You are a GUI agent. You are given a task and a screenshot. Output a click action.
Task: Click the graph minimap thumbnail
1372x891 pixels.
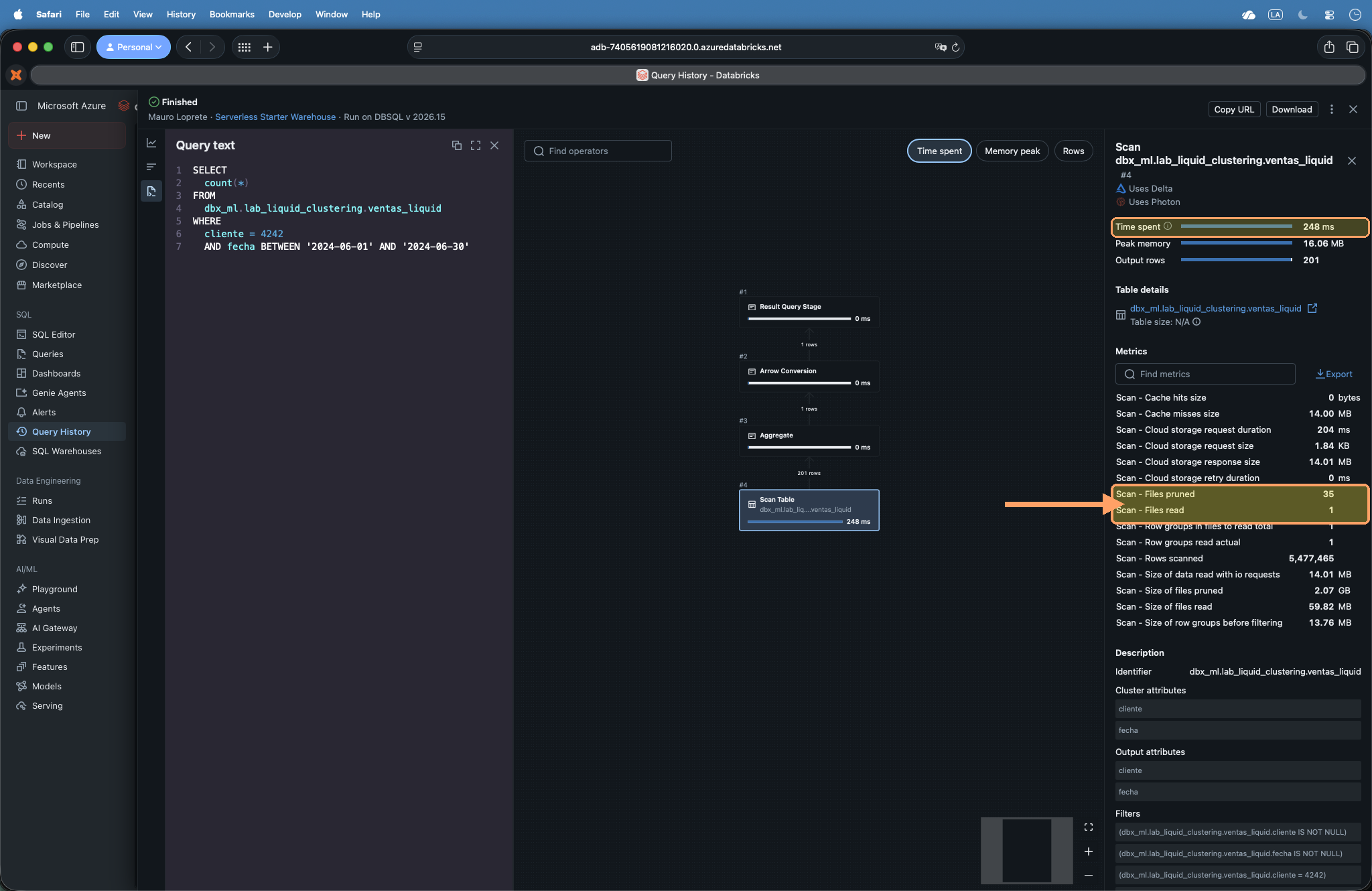click(1027, 850)
